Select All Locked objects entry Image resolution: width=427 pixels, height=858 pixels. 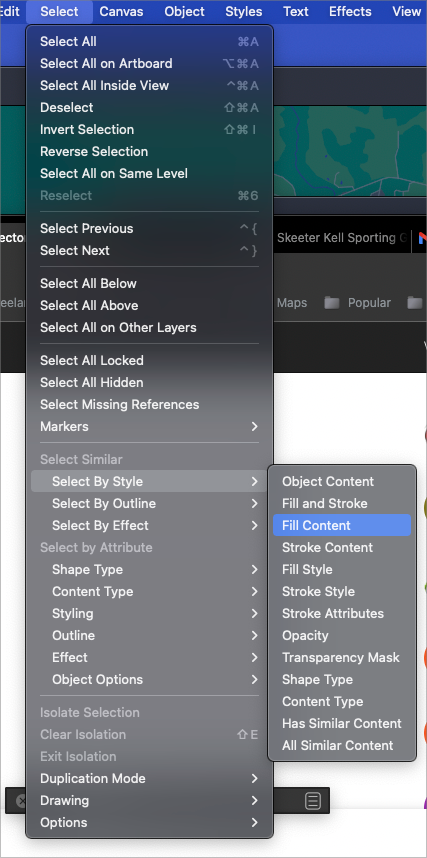(x=149, y=361)
